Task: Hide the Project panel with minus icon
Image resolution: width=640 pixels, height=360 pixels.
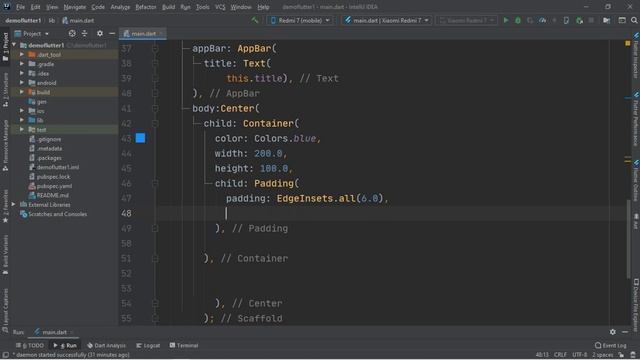Action: (112, 33)
